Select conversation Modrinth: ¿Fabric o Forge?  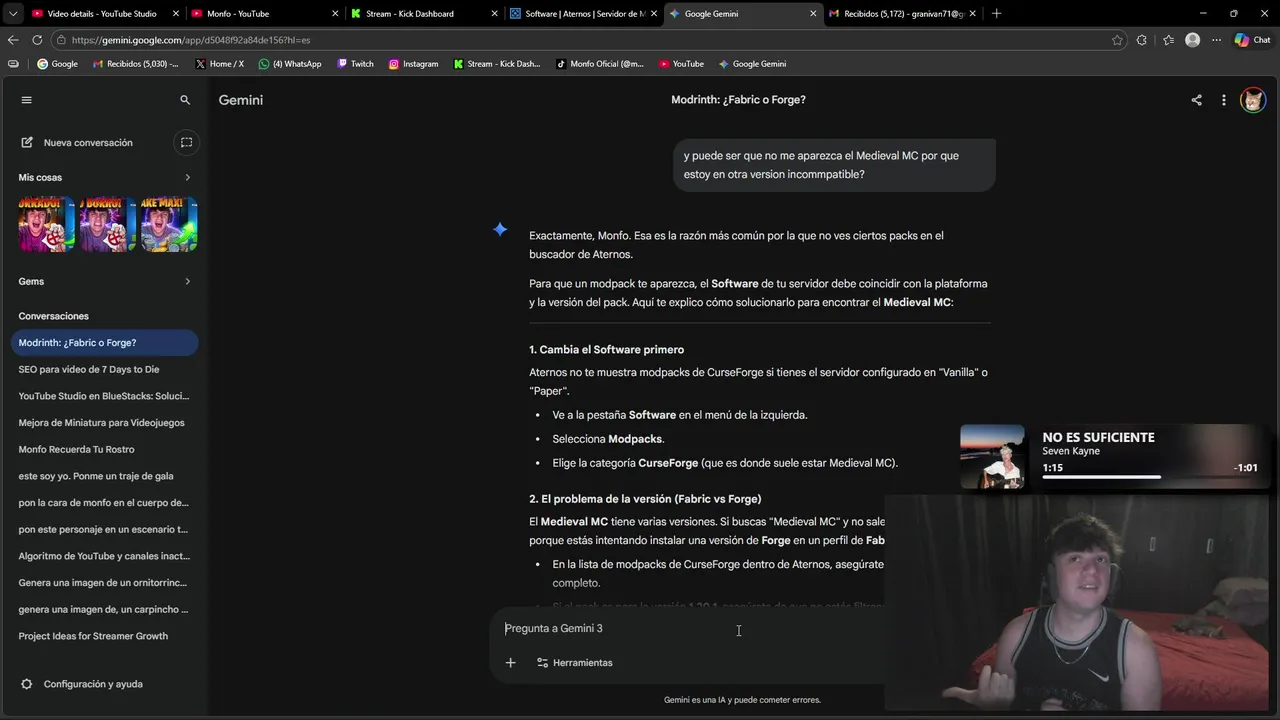point(104,342)
